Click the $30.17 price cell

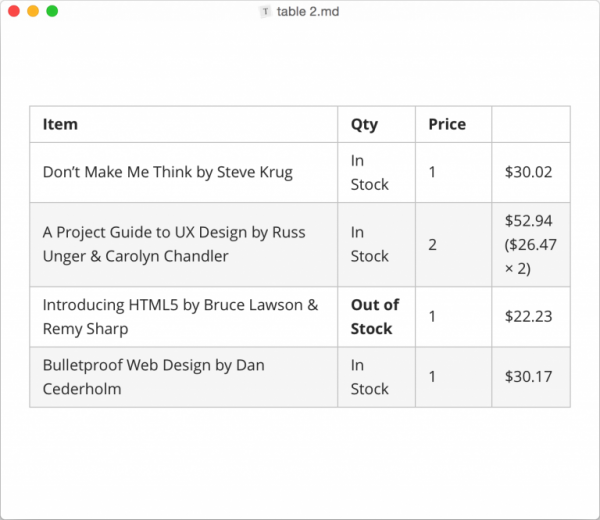(531, 377)
